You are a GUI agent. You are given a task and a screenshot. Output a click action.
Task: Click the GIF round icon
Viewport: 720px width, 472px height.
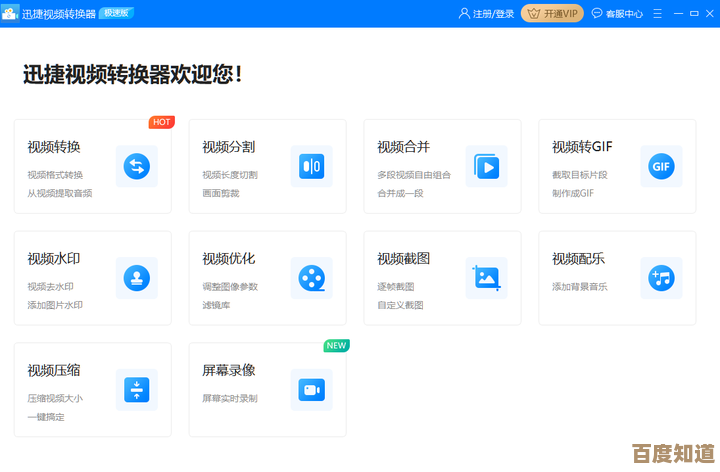(x=661, y=166)
